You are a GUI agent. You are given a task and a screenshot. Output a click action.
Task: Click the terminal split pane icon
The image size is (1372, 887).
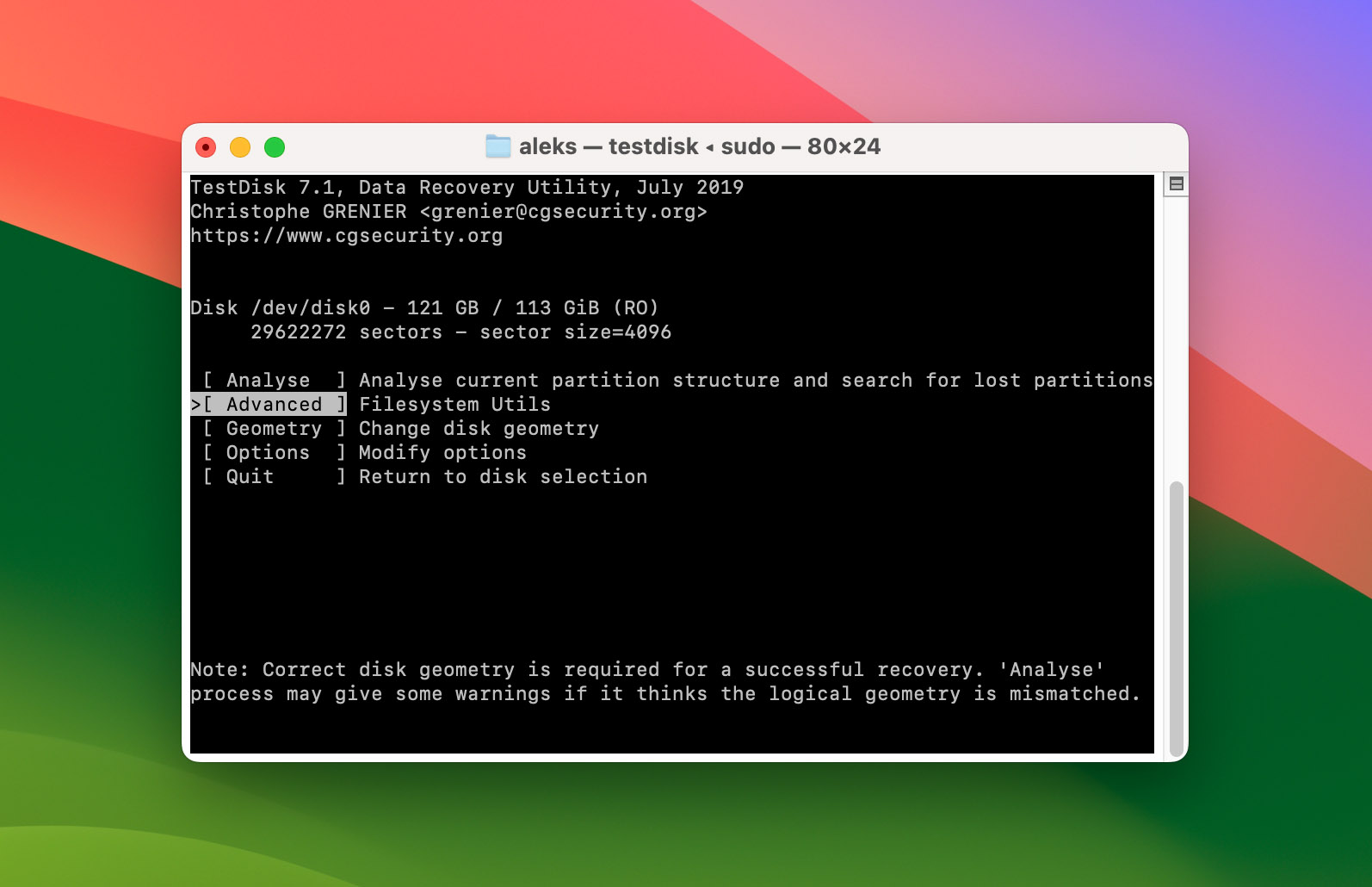click(x=1176, y=183)
